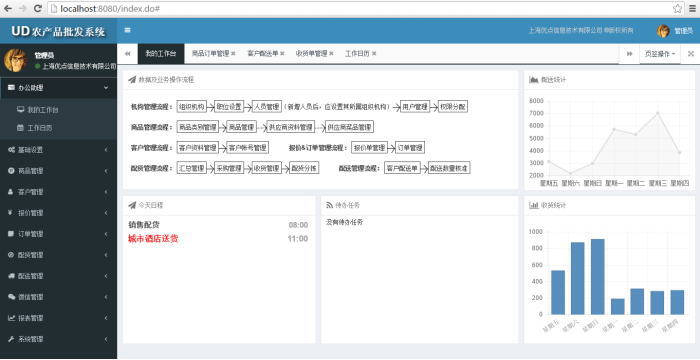Click the 供应商资料管理 flow box
This screenshot has height=360, width=700.
coord(291,127)
